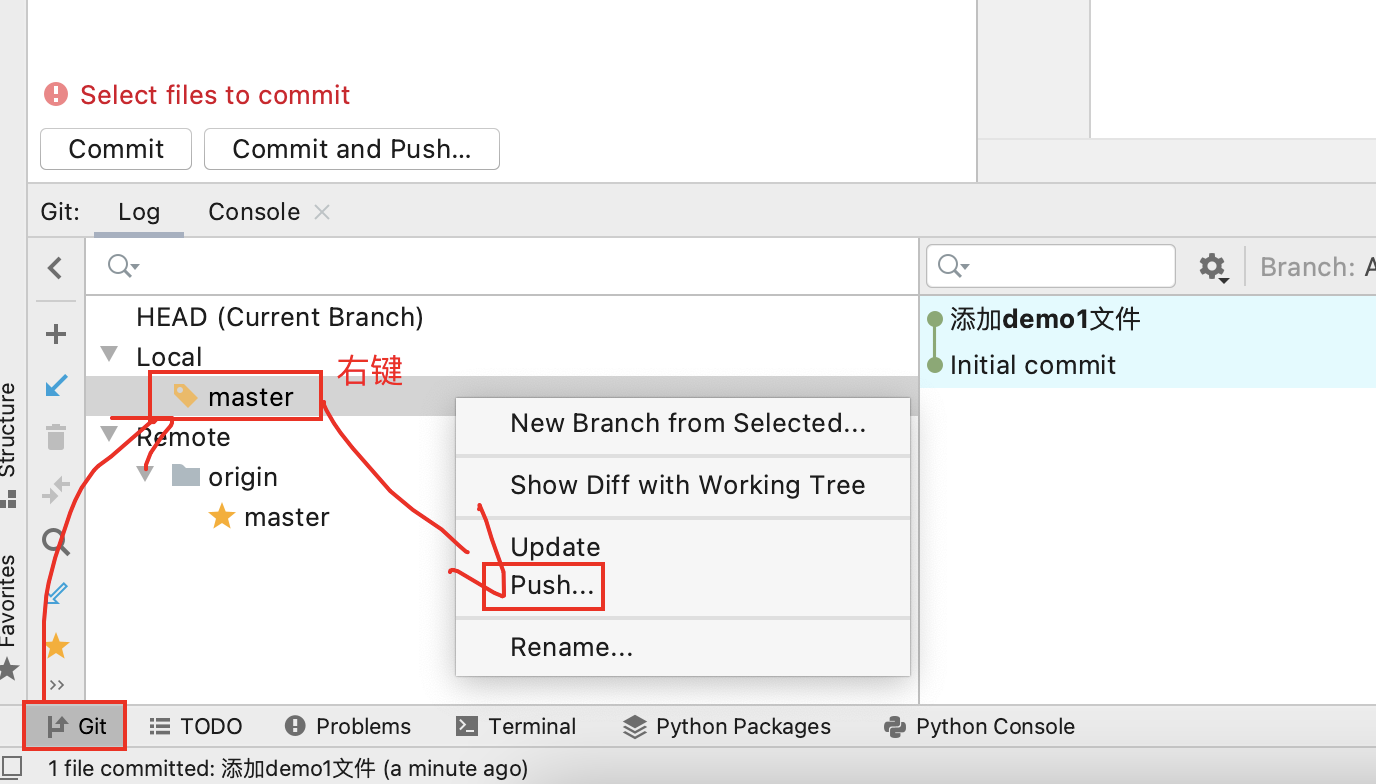Click the more toolbar actions double chevron
Screen dimensions: 1376x784
56,685
